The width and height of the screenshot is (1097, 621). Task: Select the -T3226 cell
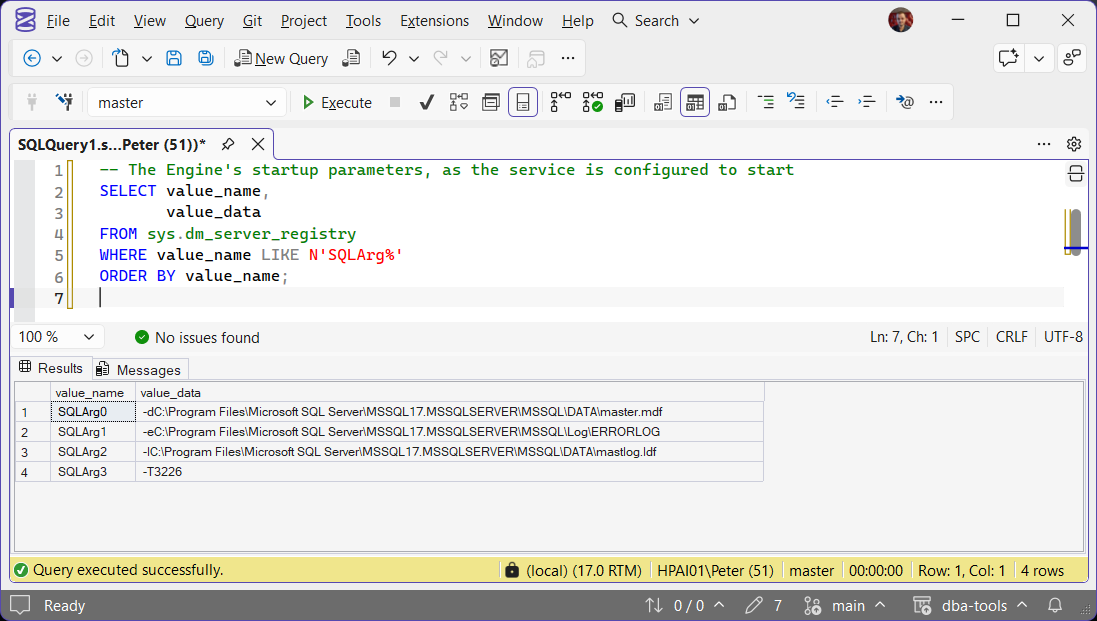click(449, 471)
